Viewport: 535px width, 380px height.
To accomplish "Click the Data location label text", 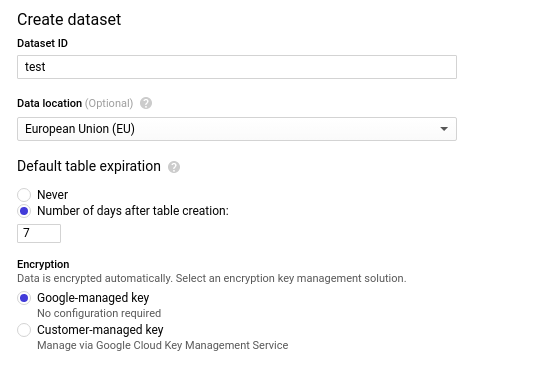I will coord(49,103).
